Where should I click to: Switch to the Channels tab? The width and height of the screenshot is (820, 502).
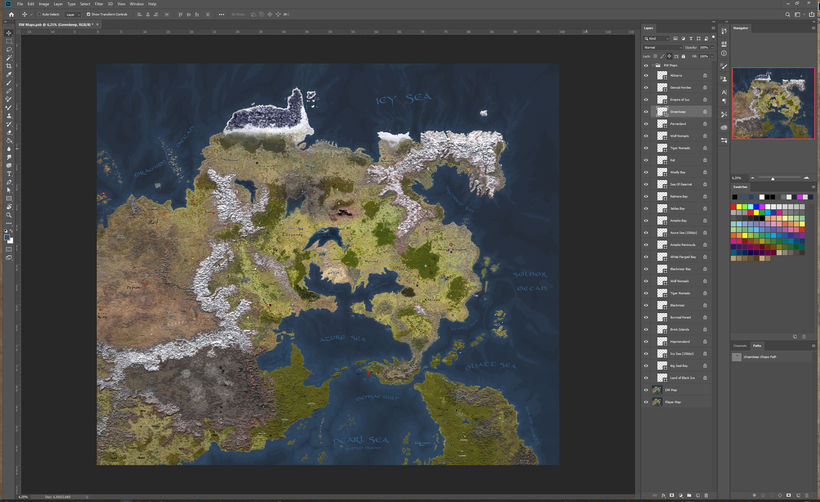coord(741,345)
